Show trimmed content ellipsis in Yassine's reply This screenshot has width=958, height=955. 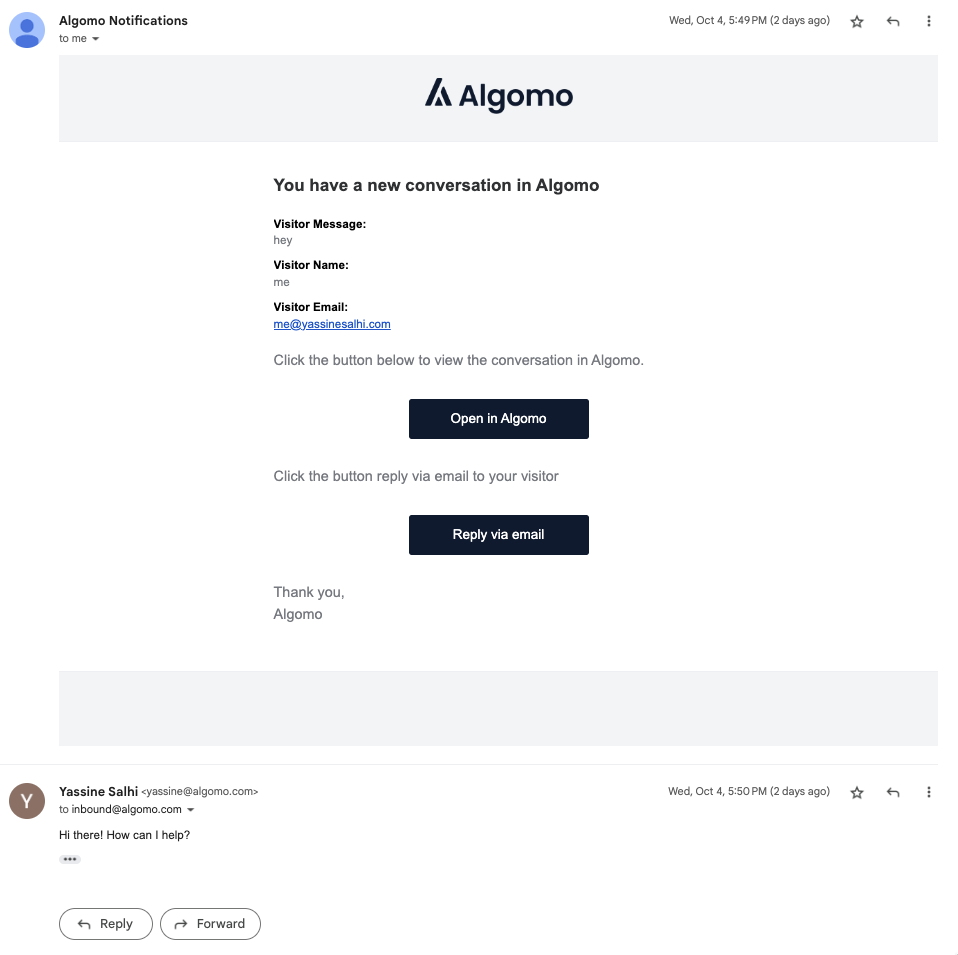(x=70, y=859)
